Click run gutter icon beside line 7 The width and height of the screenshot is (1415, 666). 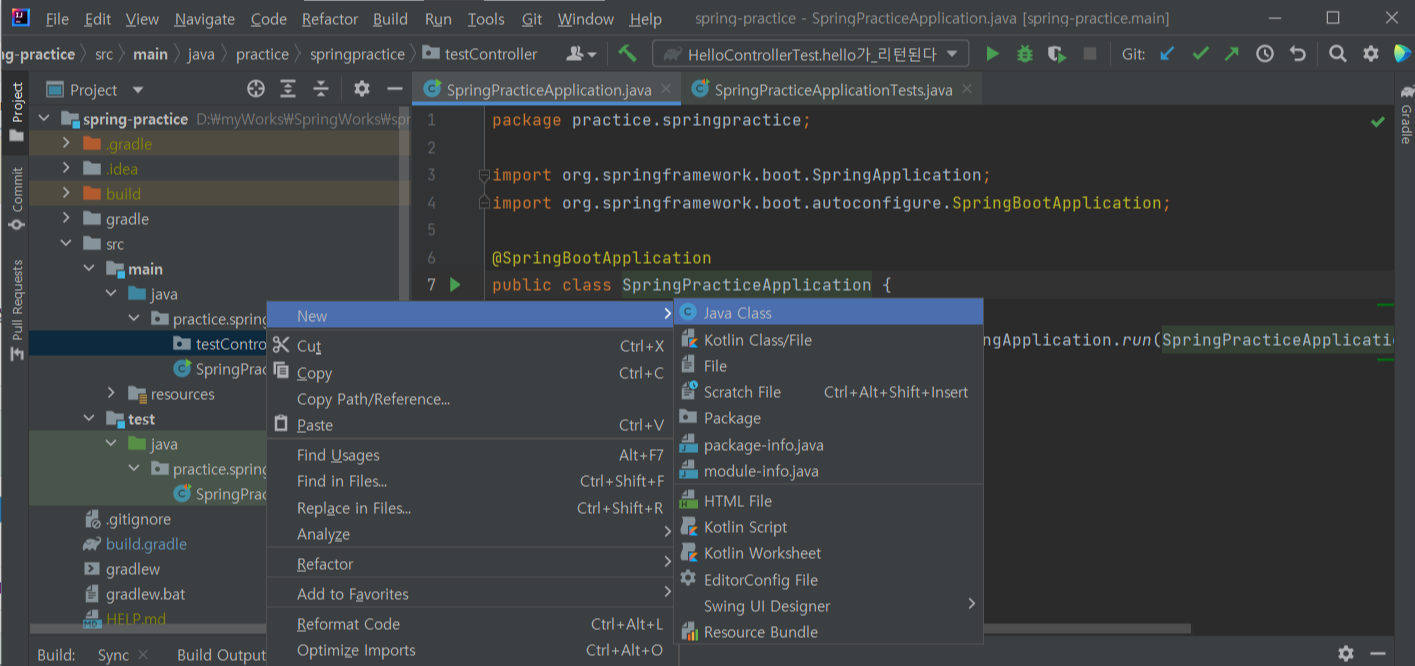pyautogui.click(x=456, y=285)
